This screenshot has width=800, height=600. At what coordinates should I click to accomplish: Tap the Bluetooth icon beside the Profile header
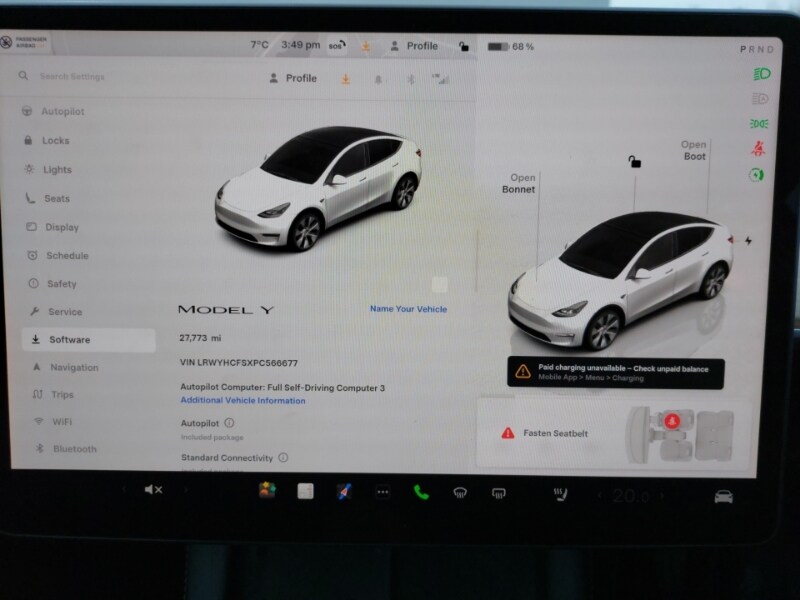point(411,77)
